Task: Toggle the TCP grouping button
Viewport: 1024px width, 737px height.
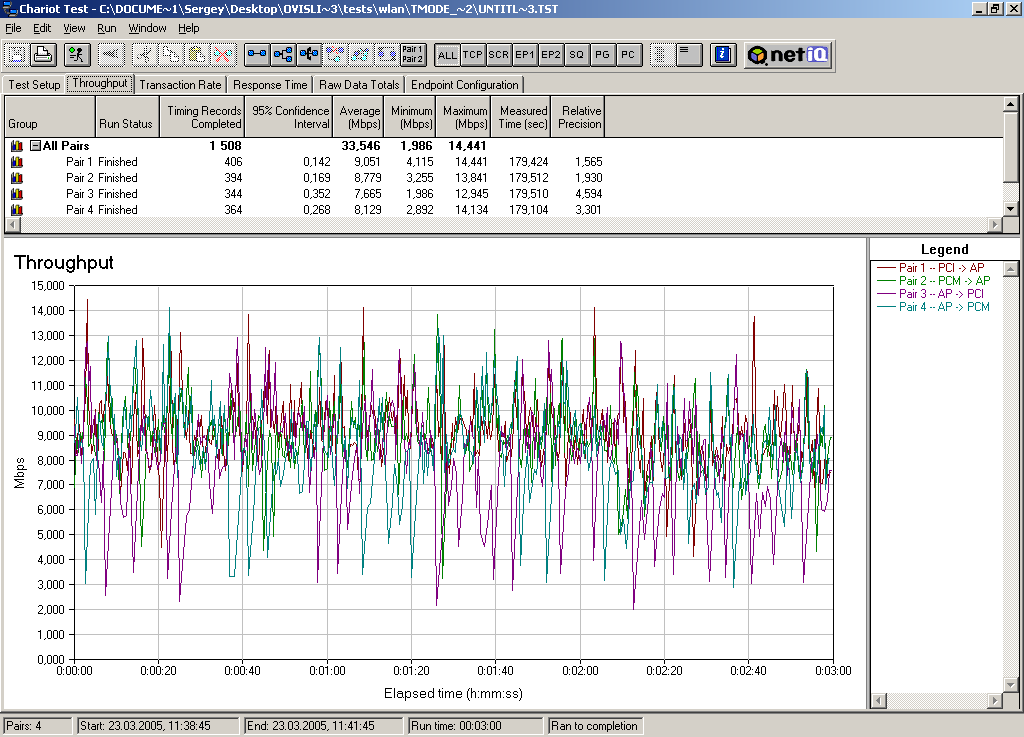Action: coord(473,55)
